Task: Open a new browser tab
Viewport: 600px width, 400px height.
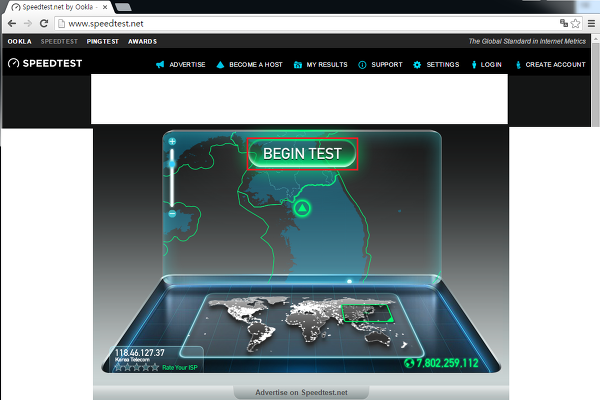Action: (x=123, y=7)
